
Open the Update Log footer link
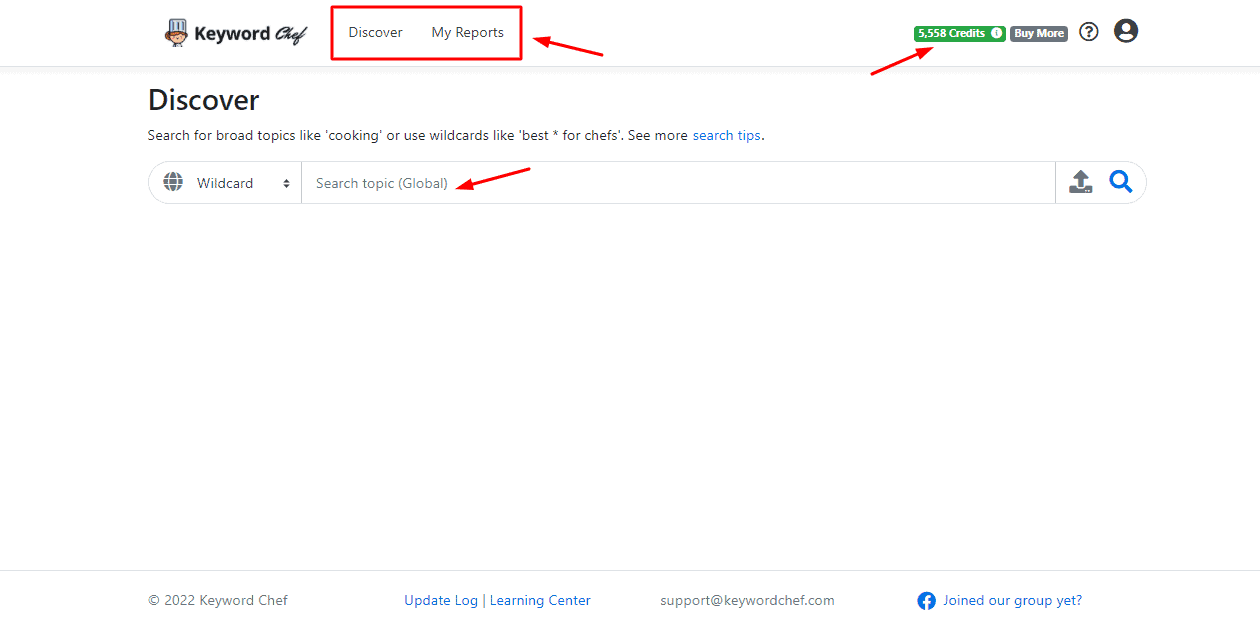point(441,601)
